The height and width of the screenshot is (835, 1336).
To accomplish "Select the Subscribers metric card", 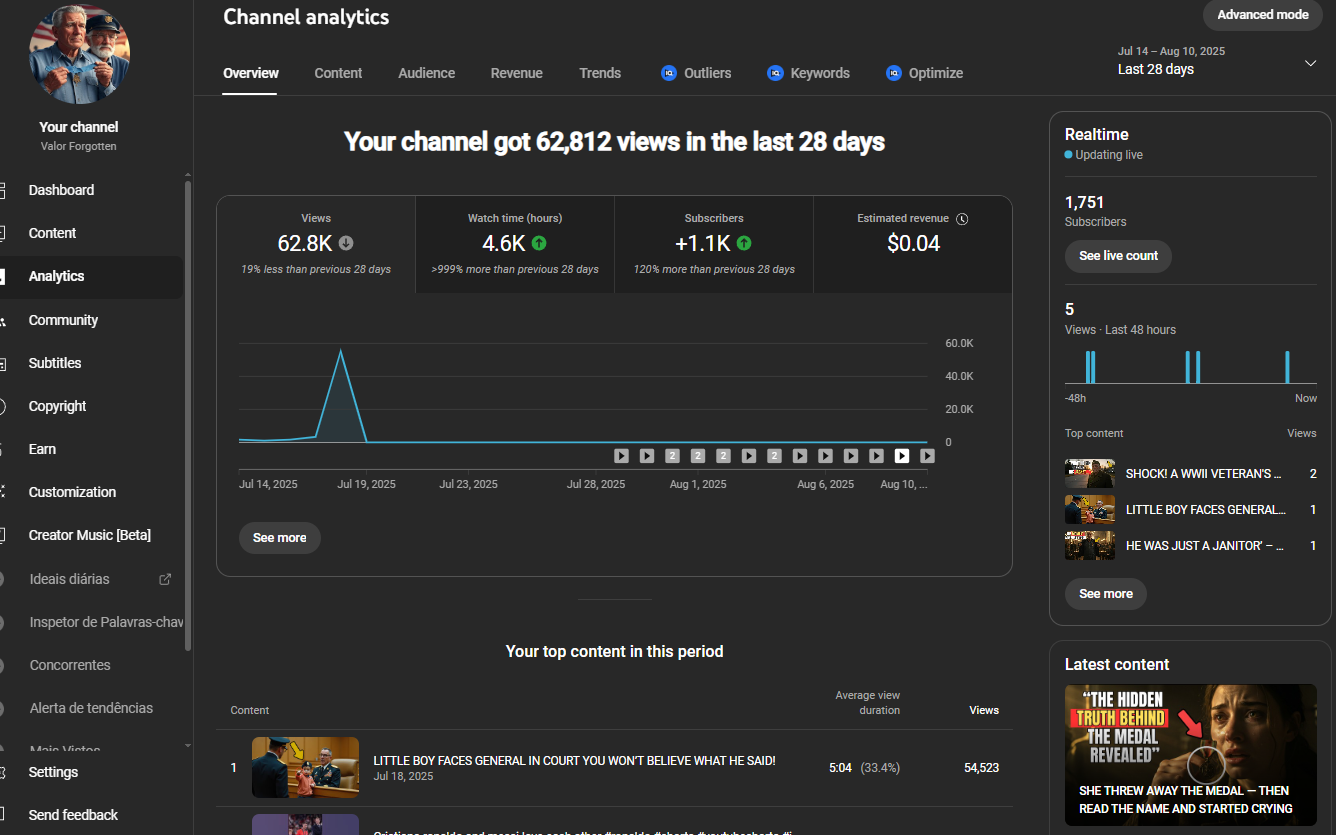I will point(714,245).
